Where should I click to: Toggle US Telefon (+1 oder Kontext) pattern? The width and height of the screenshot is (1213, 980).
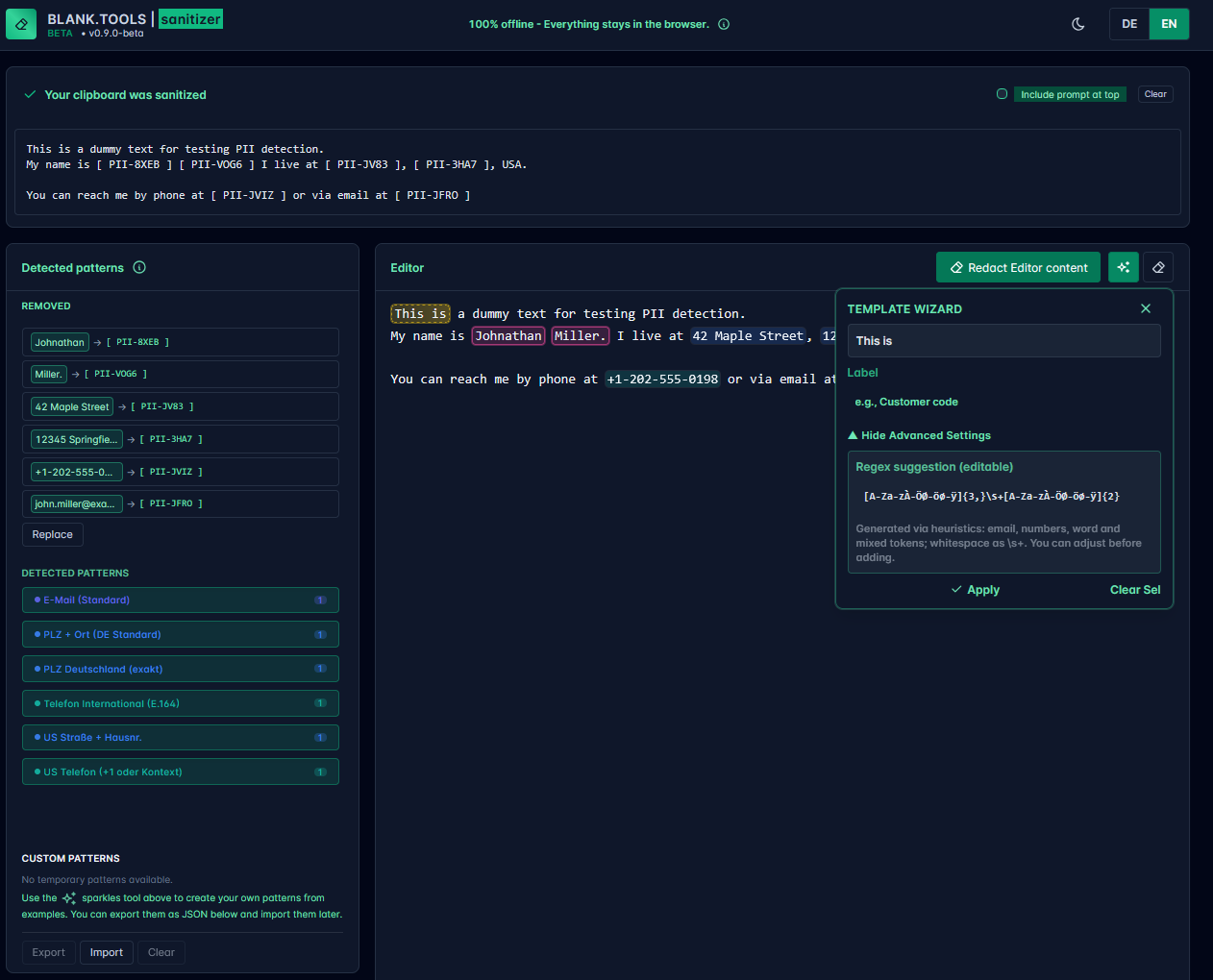point(181,772)
